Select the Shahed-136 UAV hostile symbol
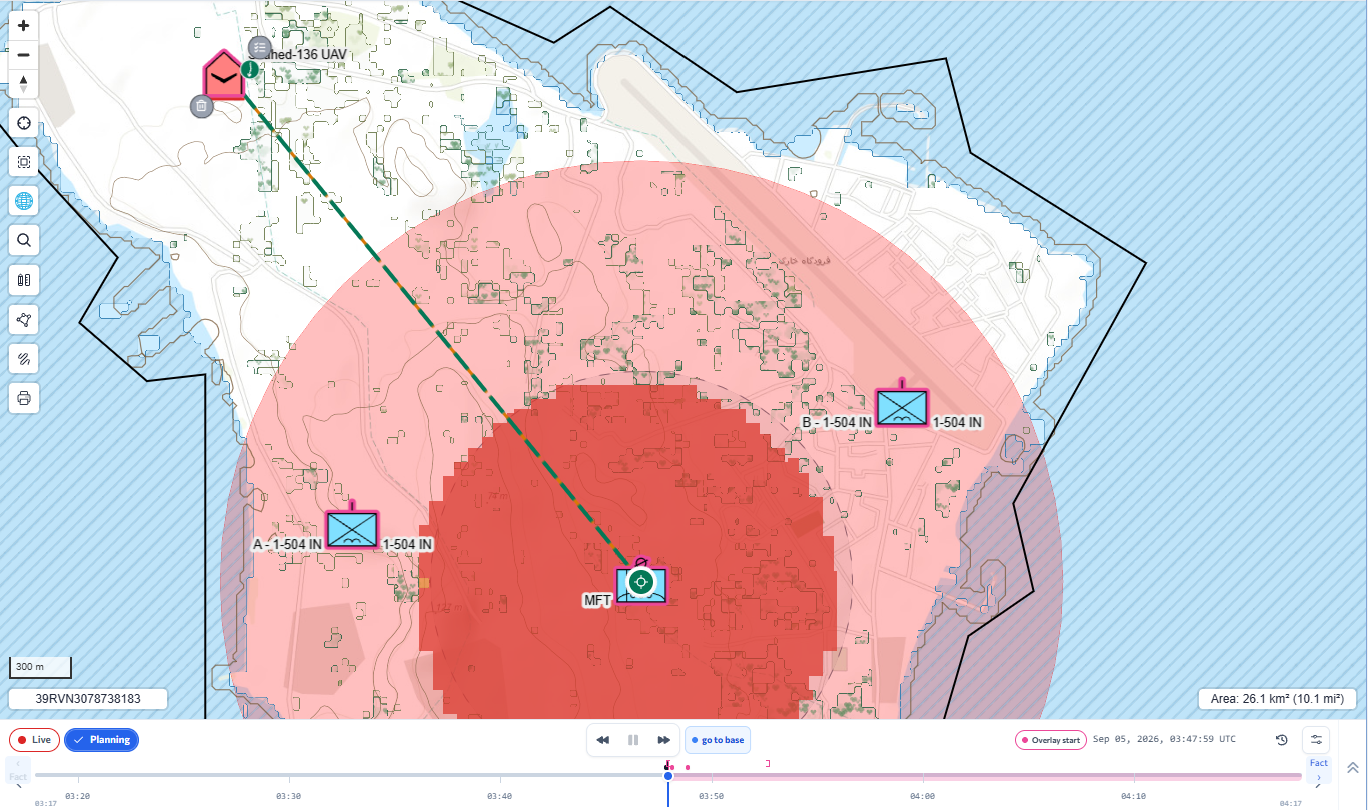 tap(224, 76)
